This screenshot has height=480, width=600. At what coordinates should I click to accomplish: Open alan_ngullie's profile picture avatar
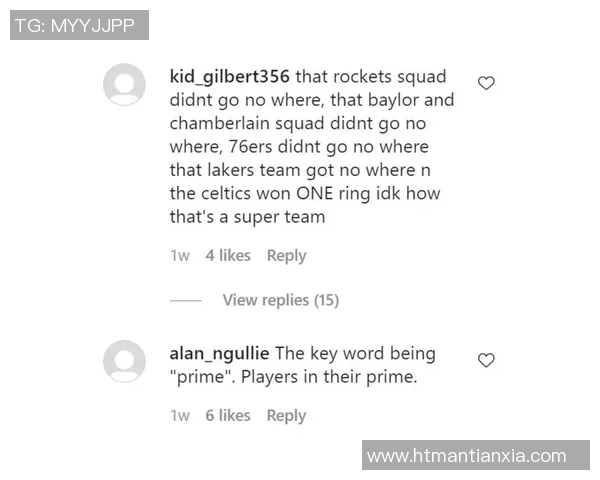124,361
